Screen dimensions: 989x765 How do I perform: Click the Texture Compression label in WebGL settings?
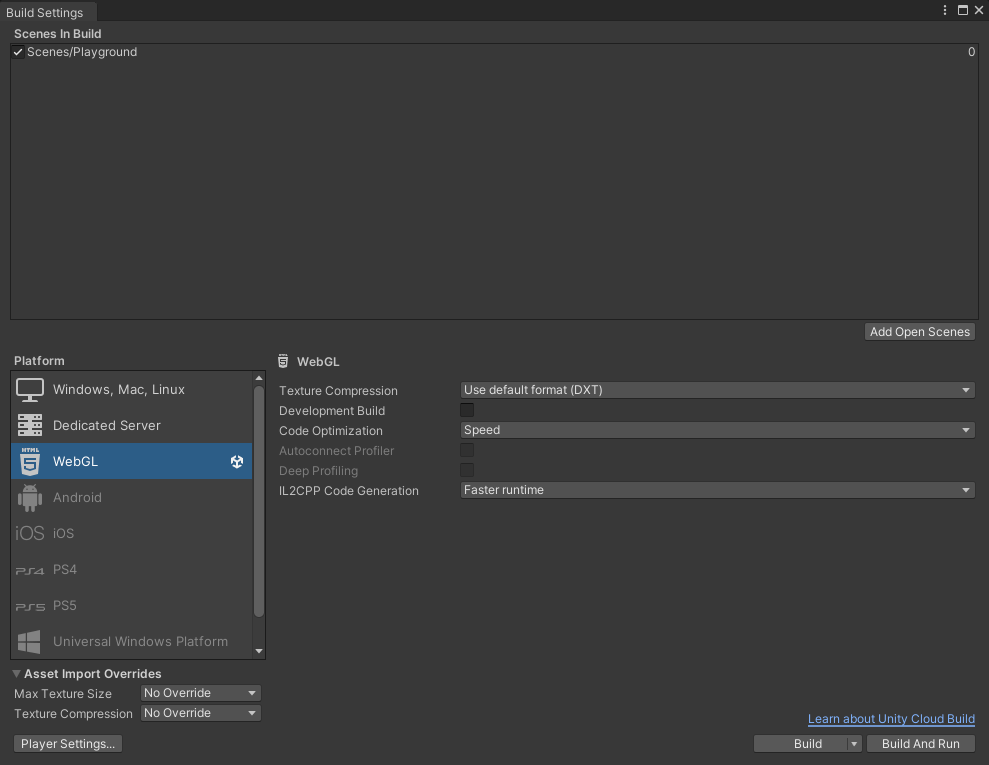(x=338, y=391)
